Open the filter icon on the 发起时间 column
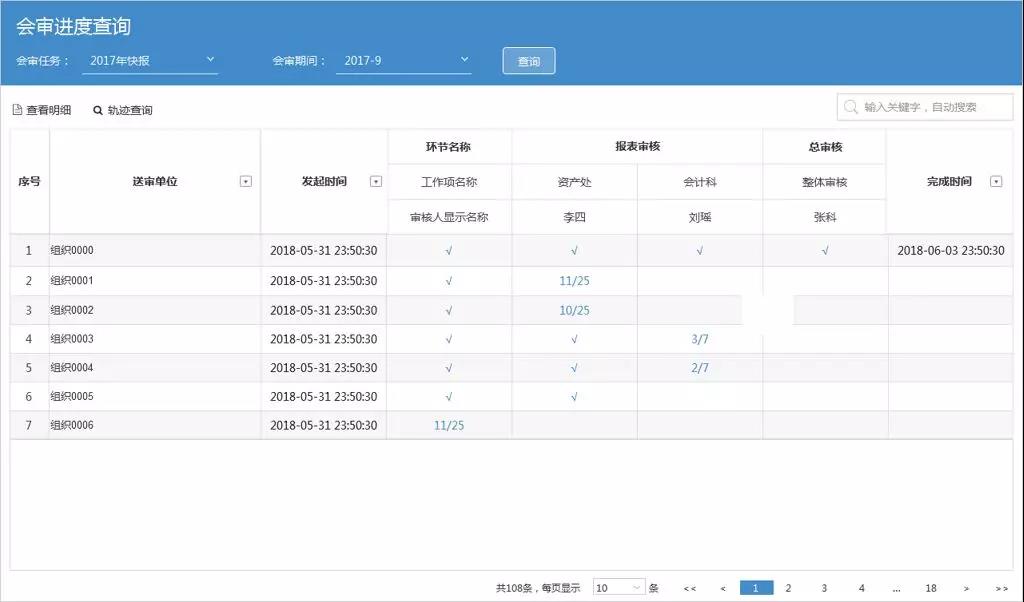 point(376,180)
